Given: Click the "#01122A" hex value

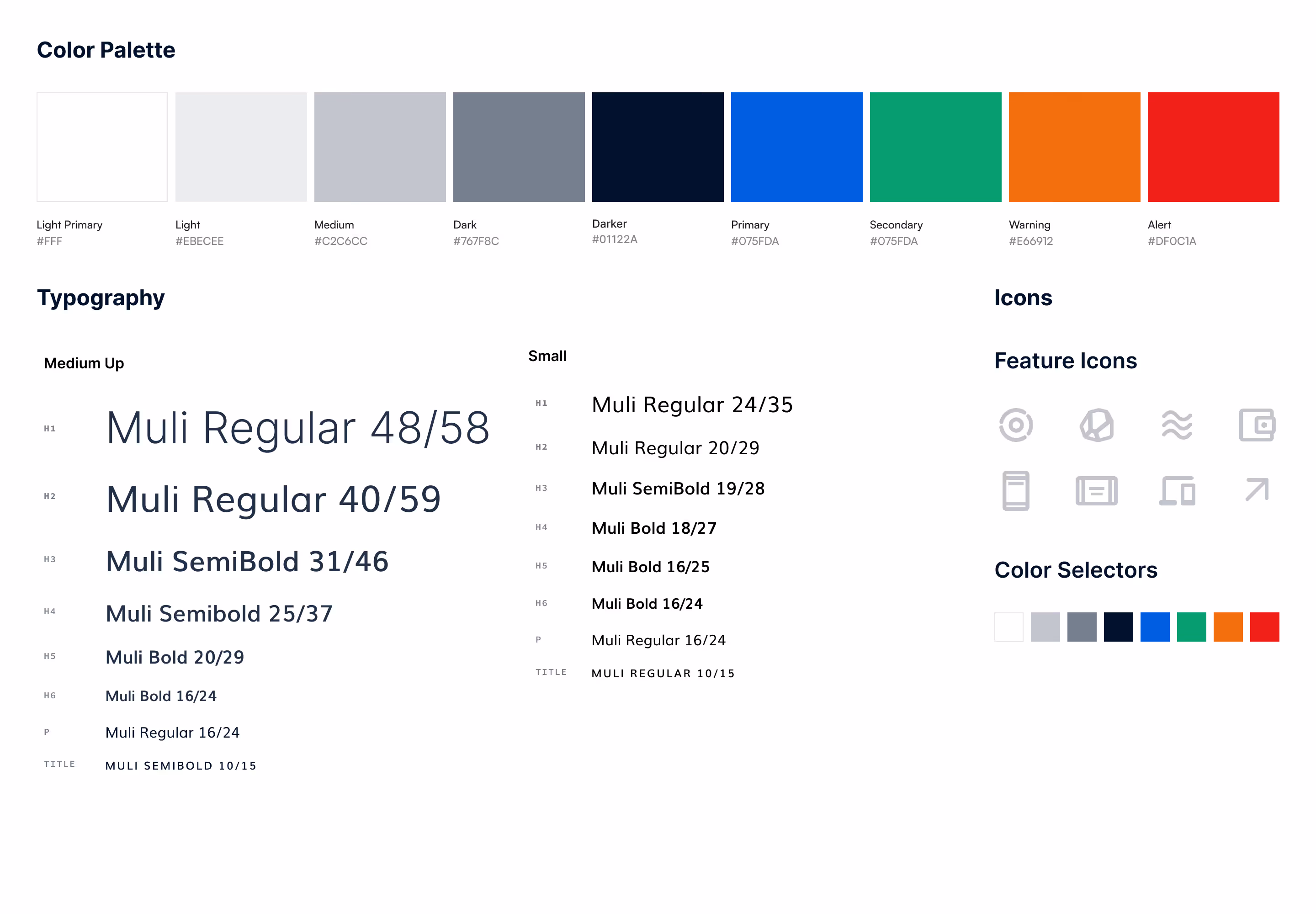Looking at the screenshot, I should (x=615, y=239).
